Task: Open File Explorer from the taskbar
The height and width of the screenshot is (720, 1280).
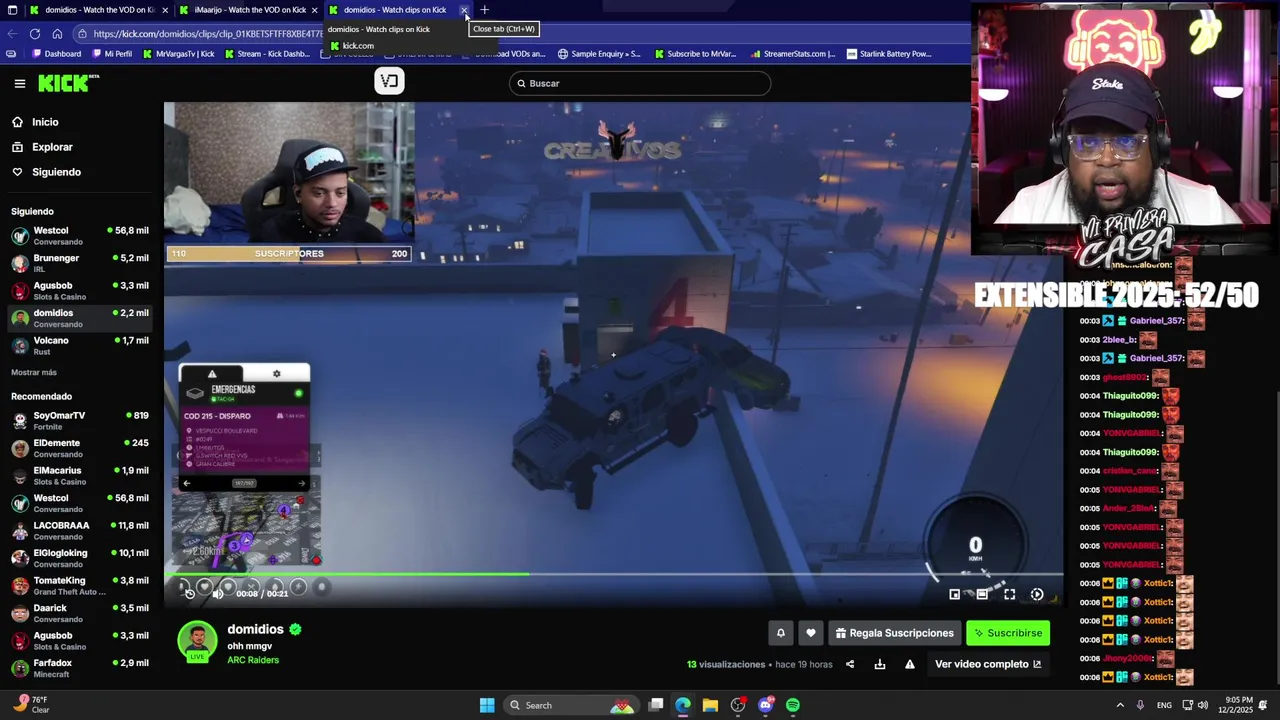Action: (x=710, y=705)
